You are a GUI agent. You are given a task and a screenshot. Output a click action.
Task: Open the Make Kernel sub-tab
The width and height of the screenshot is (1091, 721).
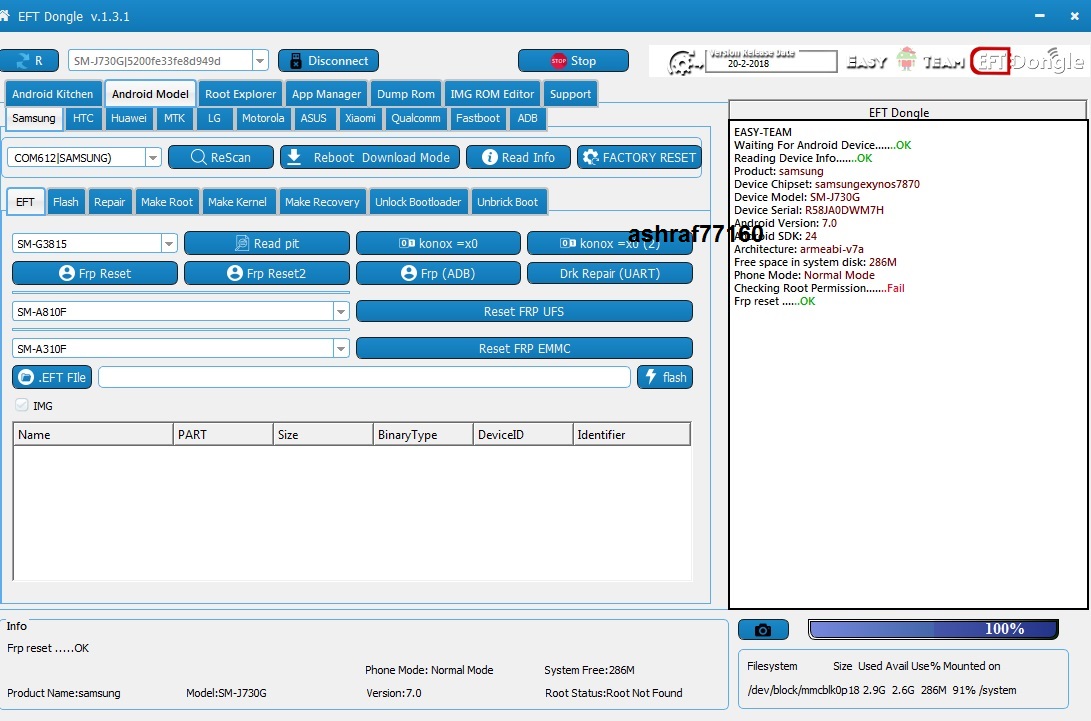(237, 202)
